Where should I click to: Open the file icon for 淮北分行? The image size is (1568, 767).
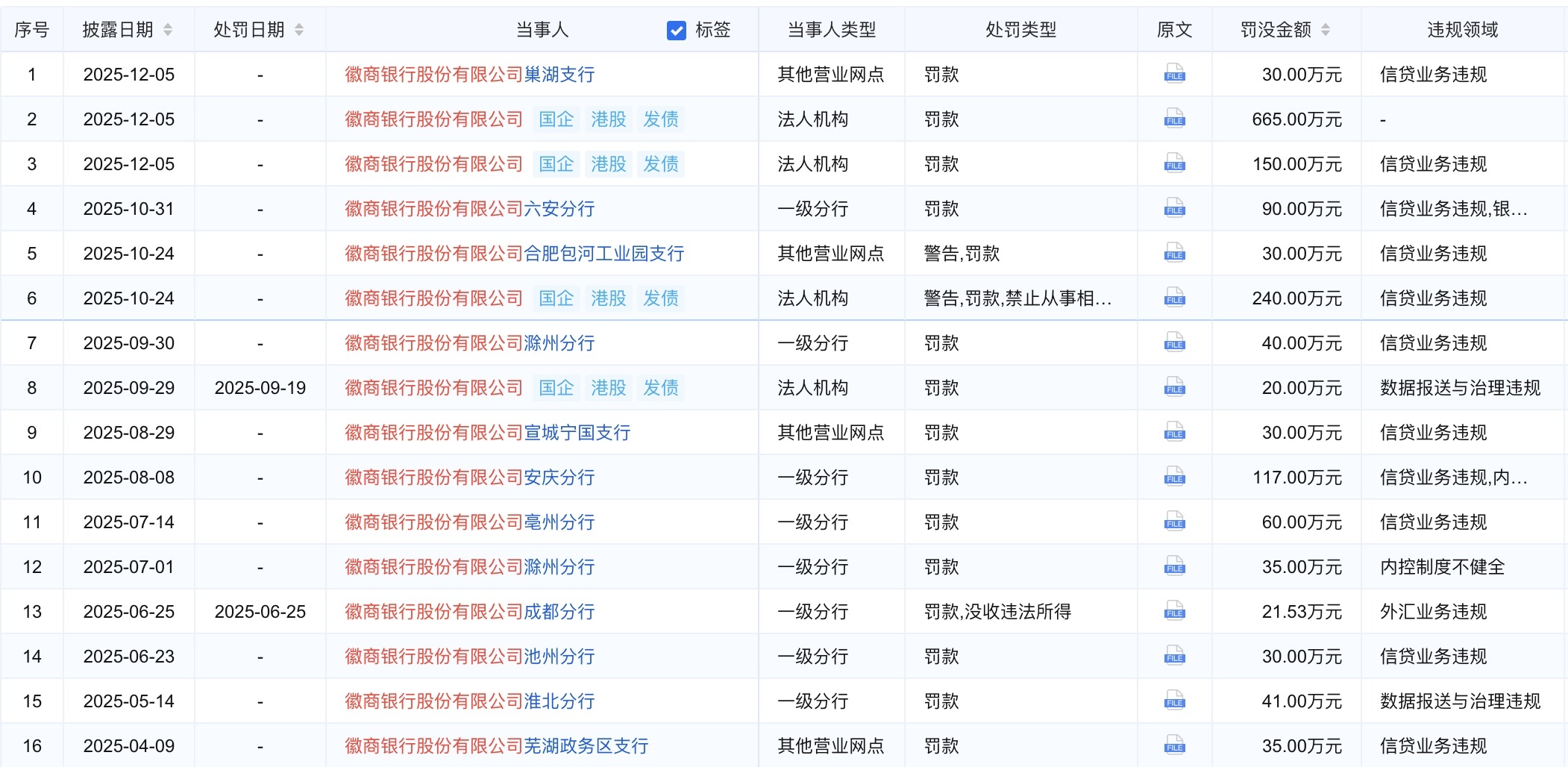tap(1174, 701)
